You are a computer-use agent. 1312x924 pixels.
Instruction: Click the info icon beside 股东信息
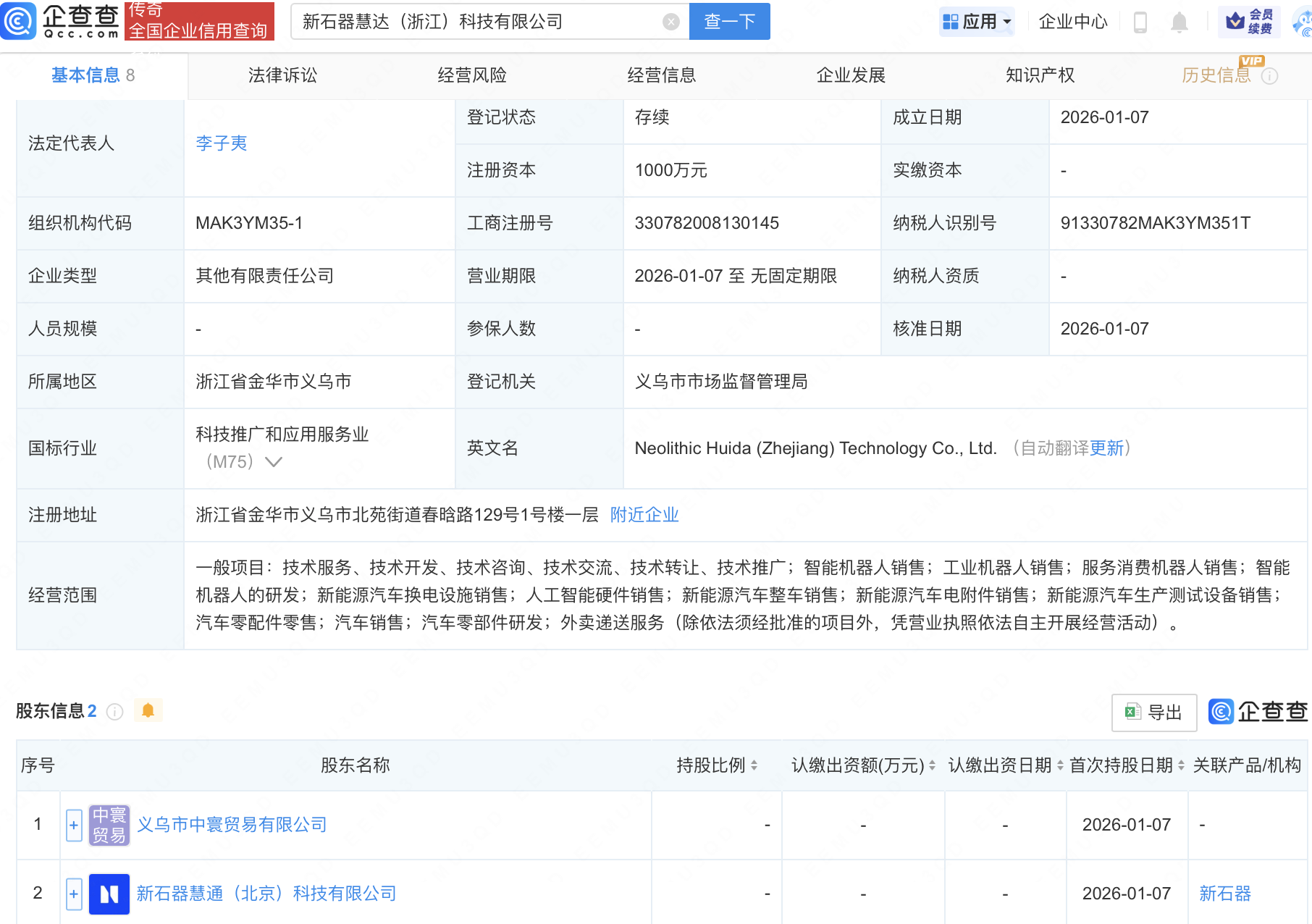(x=114, y=712)
